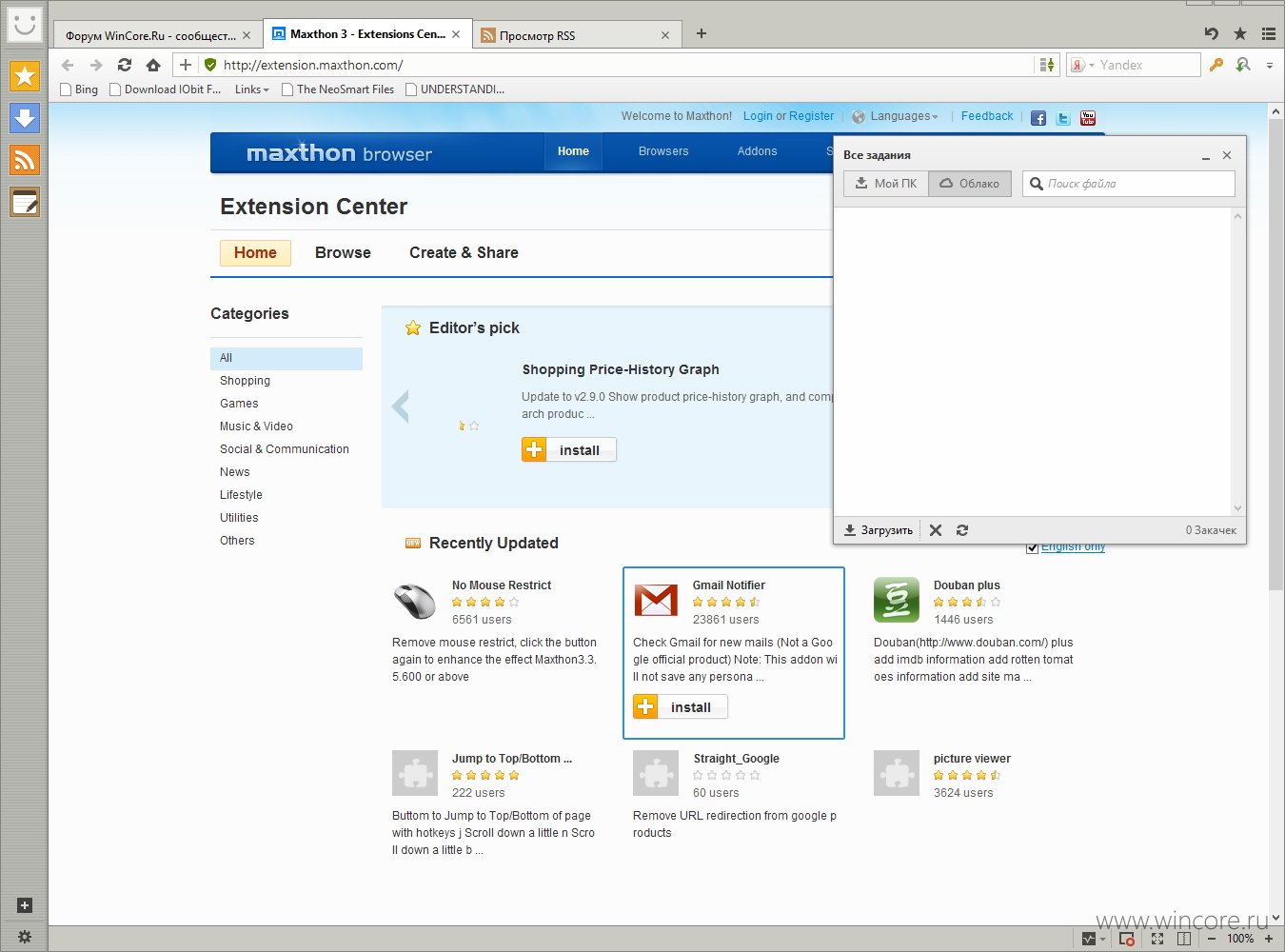The image size is (1285, 952).
Task: Zoom out with the minus button in status bar
Action: pyautogui.click(x=1212, y=939)
